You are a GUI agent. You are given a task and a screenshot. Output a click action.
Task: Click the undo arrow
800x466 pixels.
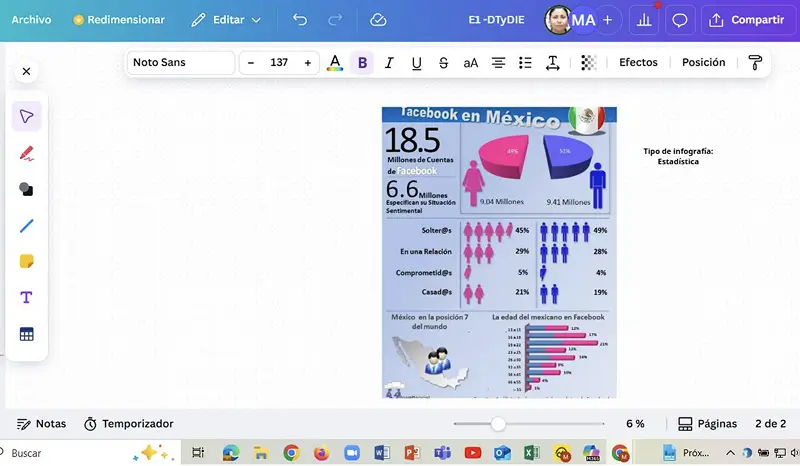[300, 19]
